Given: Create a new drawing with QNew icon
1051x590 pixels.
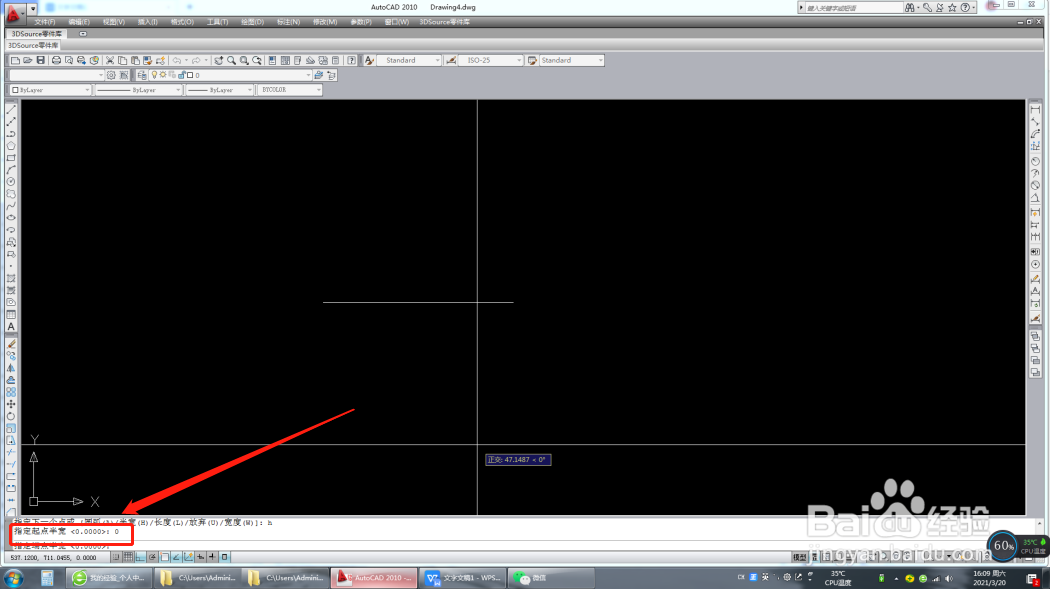Looking at the screenshot, I should (x=15, y=60).
